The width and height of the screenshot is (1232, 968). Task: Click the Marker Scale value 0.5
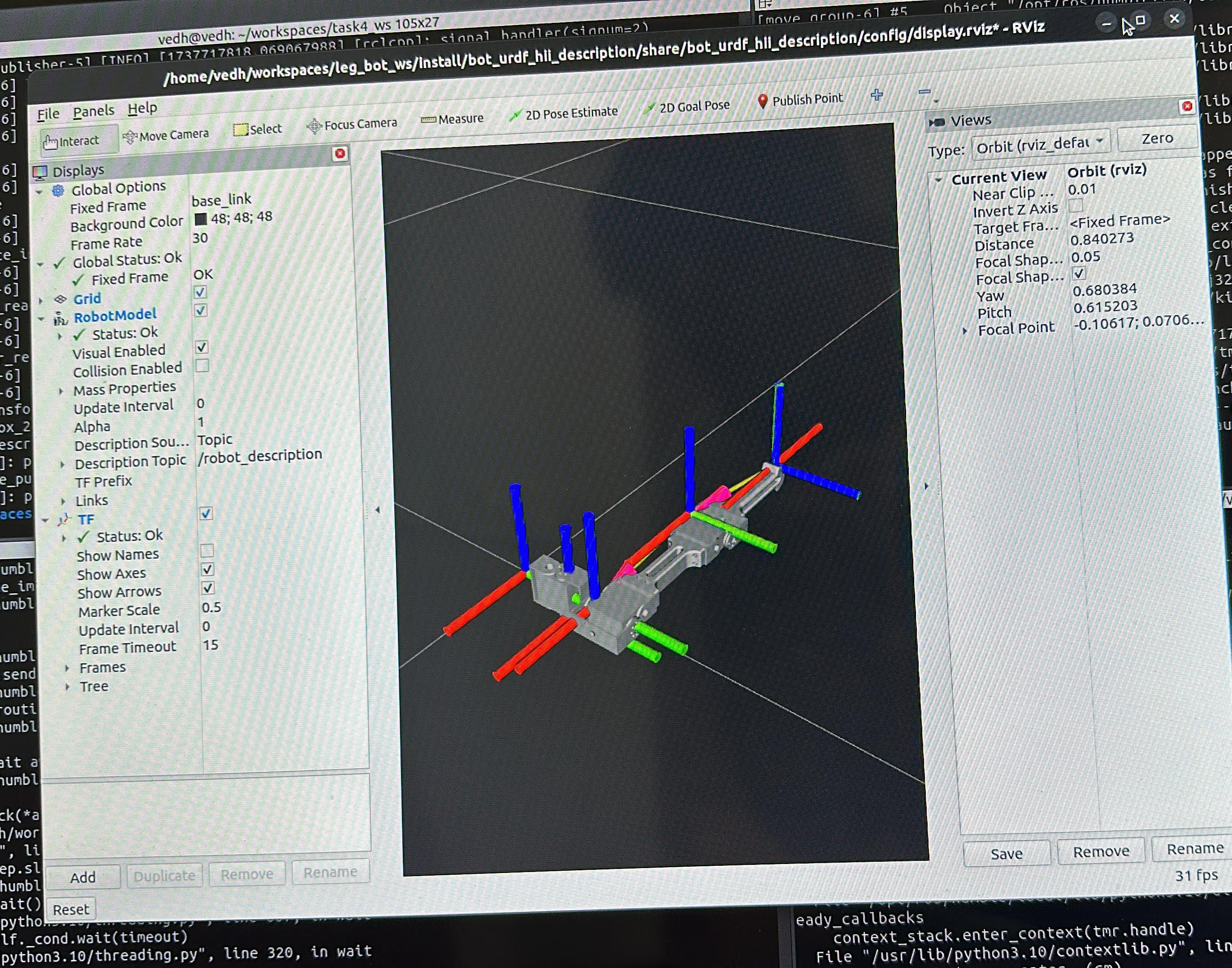pyautogui.click(x=212, y=608)
